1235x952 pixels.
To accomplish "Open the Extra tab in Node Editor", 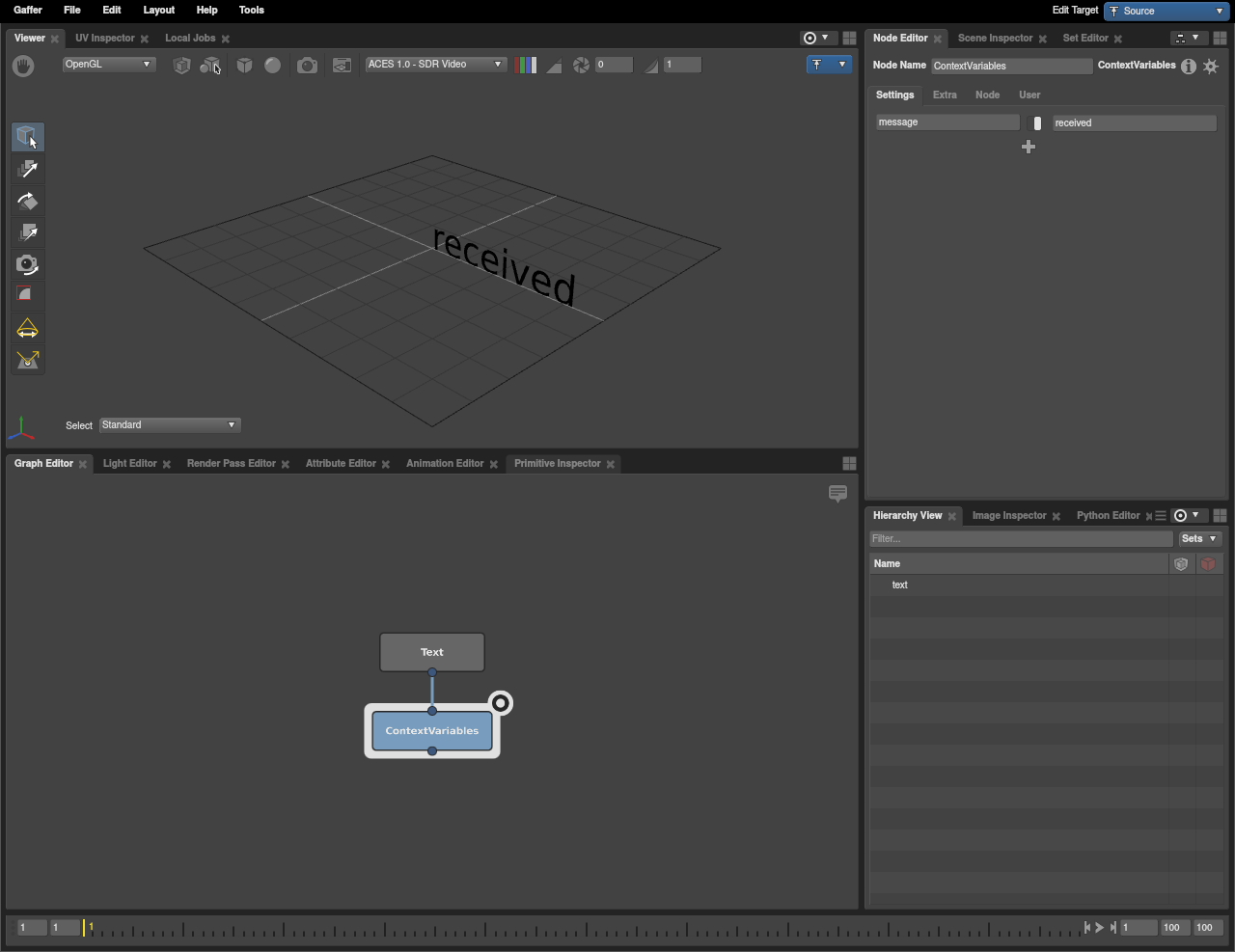I will tap(945, 95).
